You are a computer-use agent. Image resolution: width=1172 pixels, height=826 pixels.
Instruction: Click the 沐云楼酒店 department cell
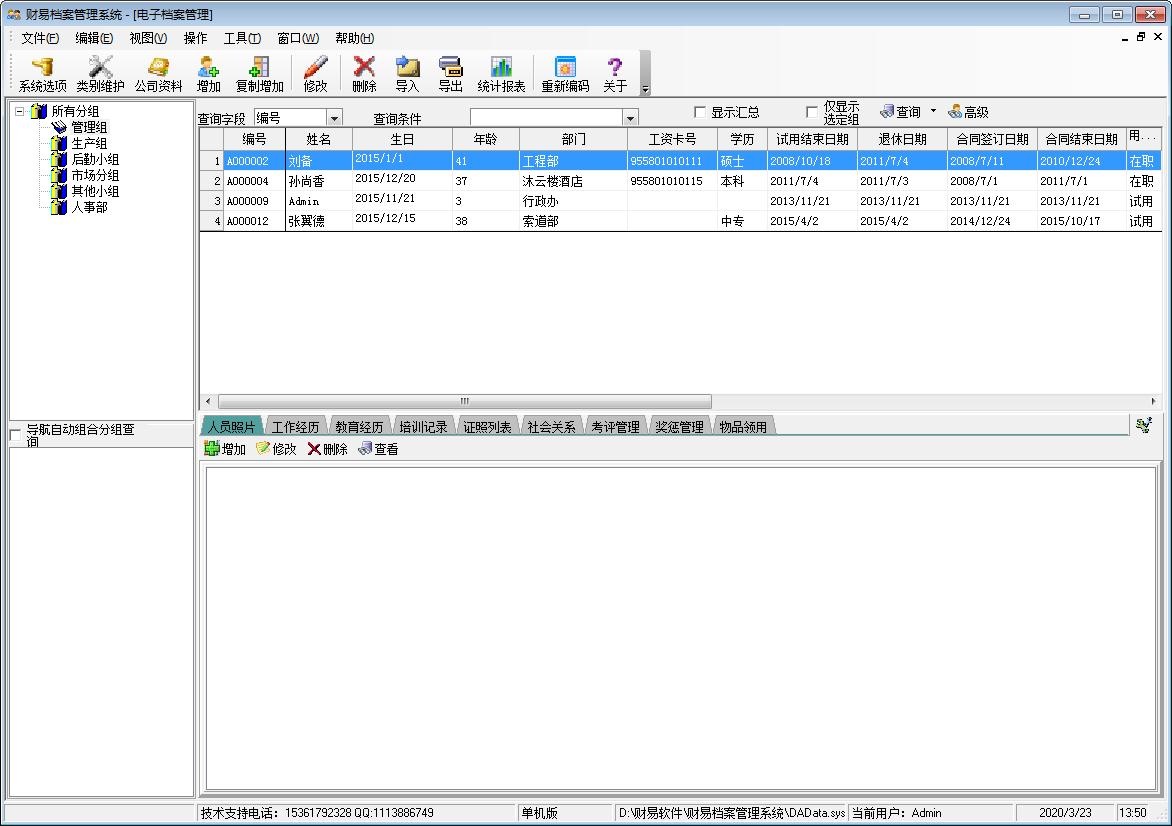573,181
